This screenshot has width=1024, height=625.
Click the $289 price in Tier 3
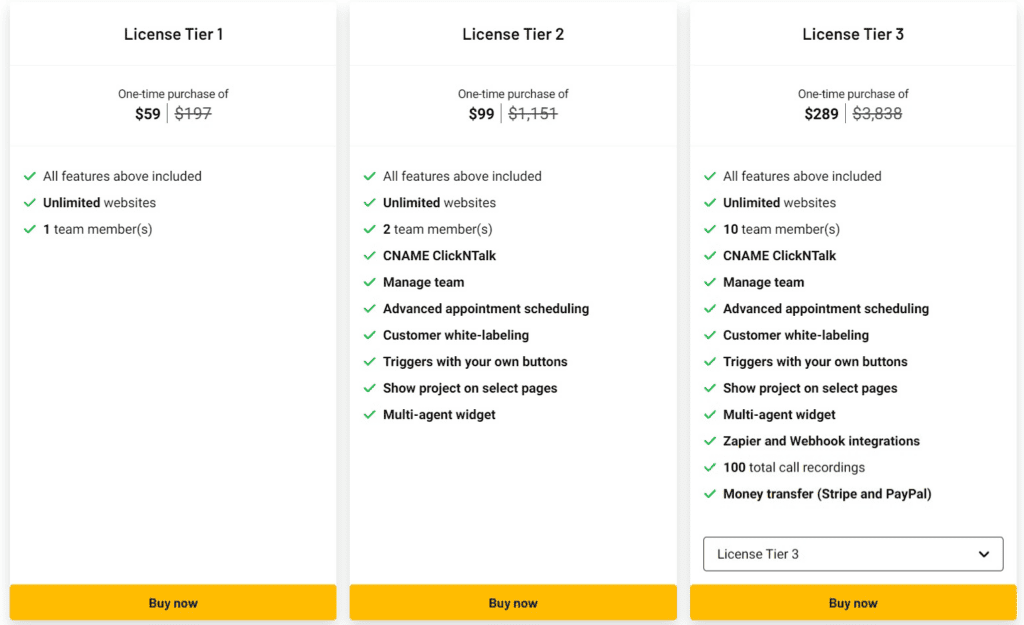pyautogui.click(x=822, y=114)
